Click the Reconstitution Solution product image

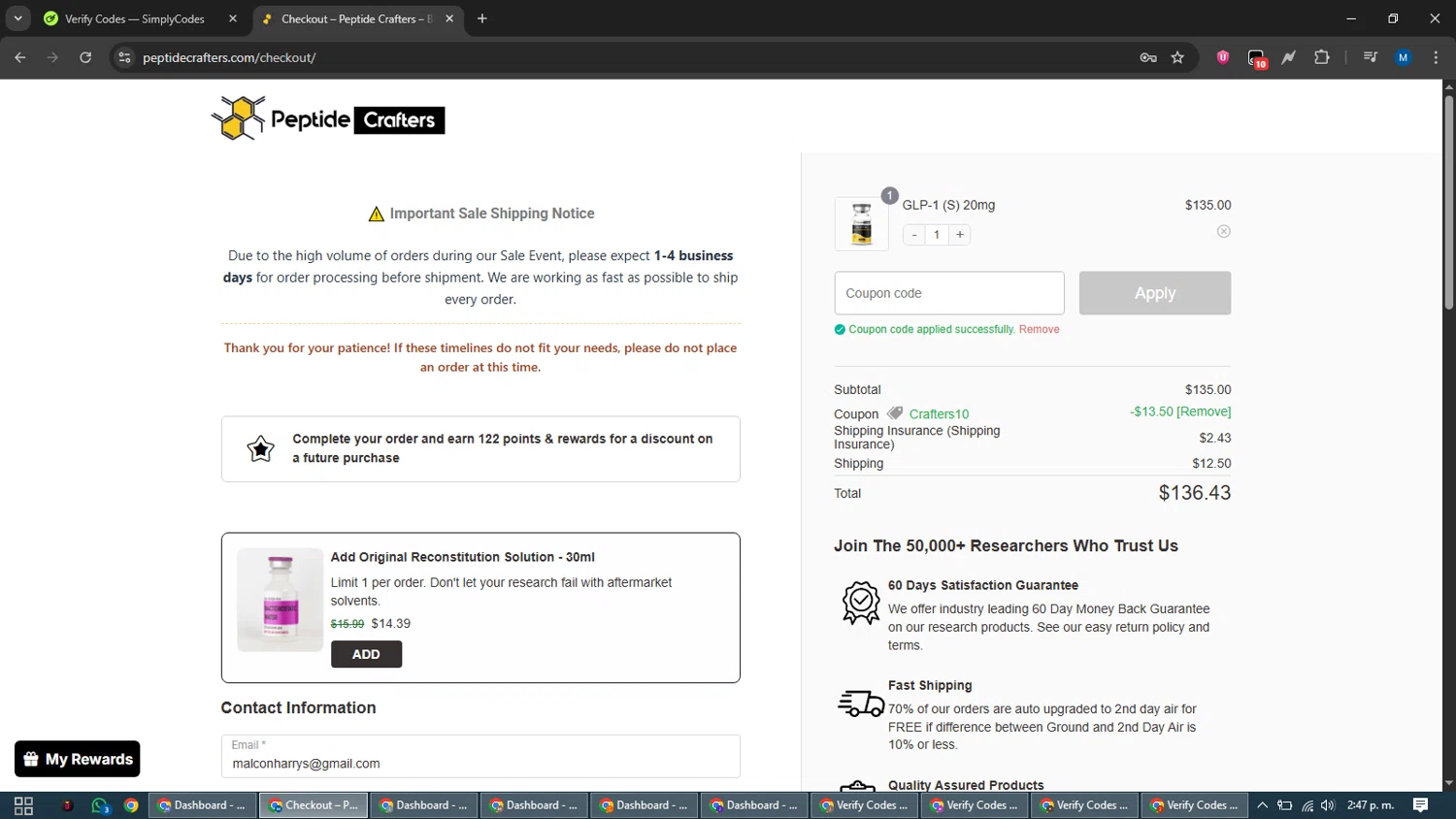point(281,600)
